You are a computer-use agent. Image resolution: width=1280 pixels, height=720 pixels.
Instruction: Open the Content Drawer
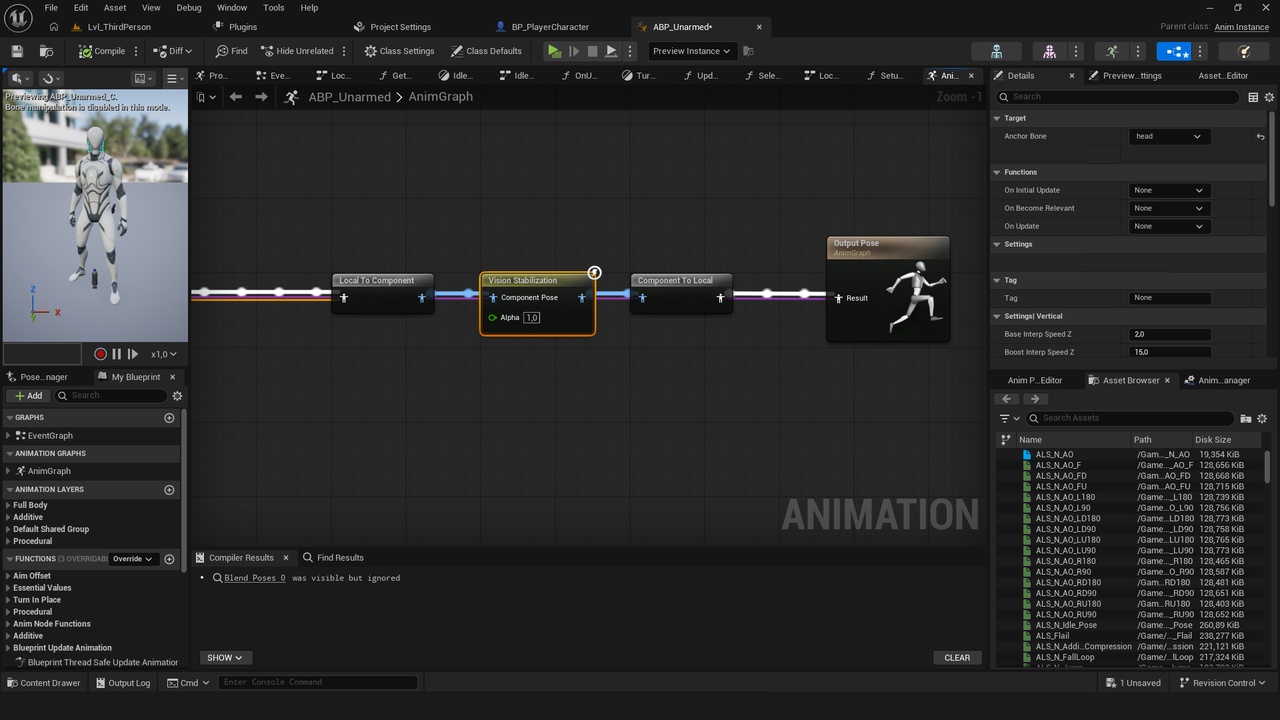[x=44, y=683]
